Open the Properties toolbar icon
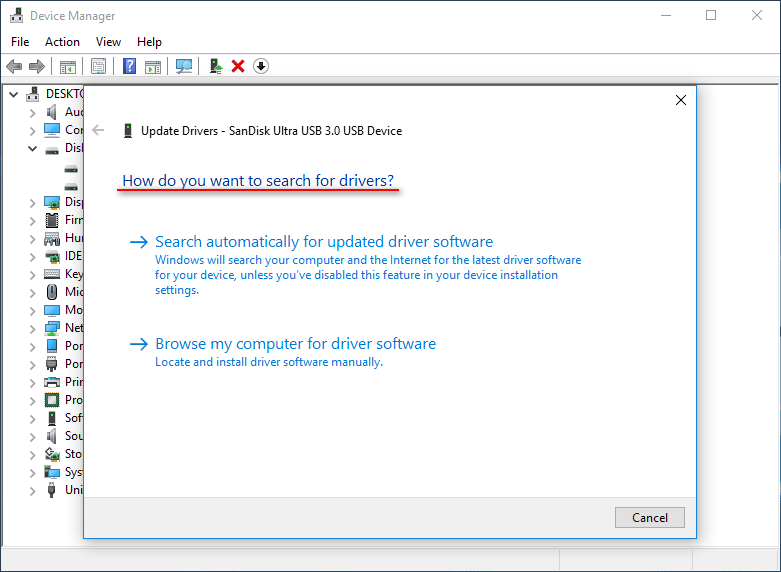 pyautogui.click(x=99, y=66)
